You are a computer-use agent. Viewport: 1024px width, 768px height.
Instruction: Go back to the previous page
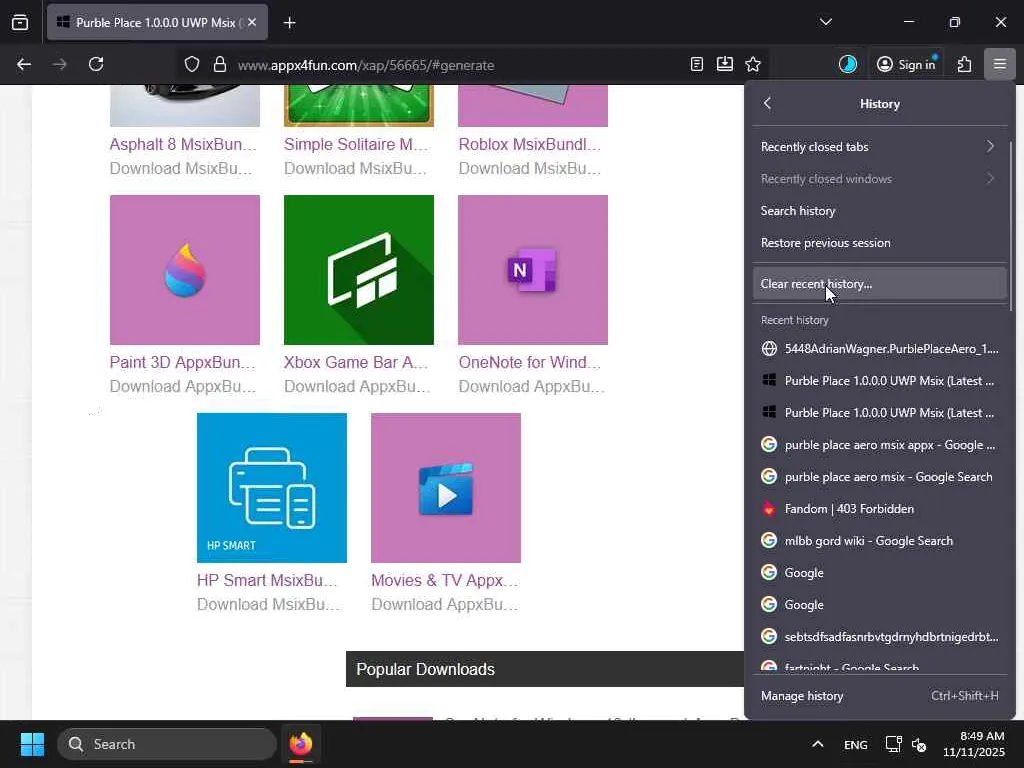pyautogui.click(x=24, y=64)
